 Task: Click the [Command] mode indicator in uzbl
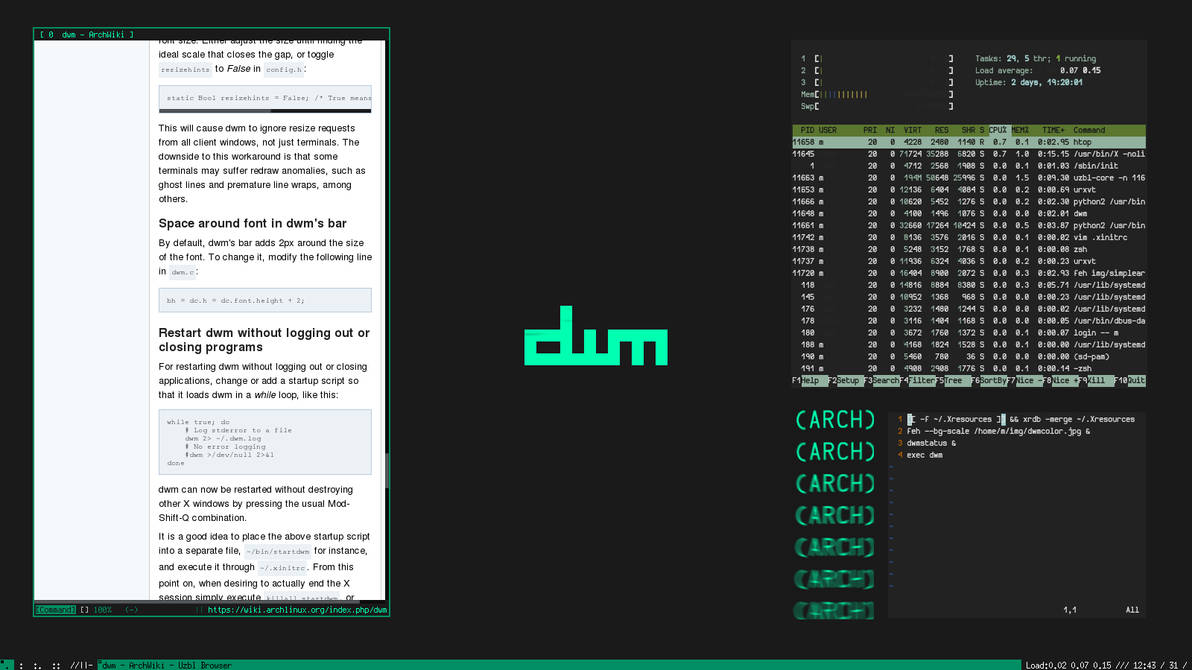click(x=55, y=610)
